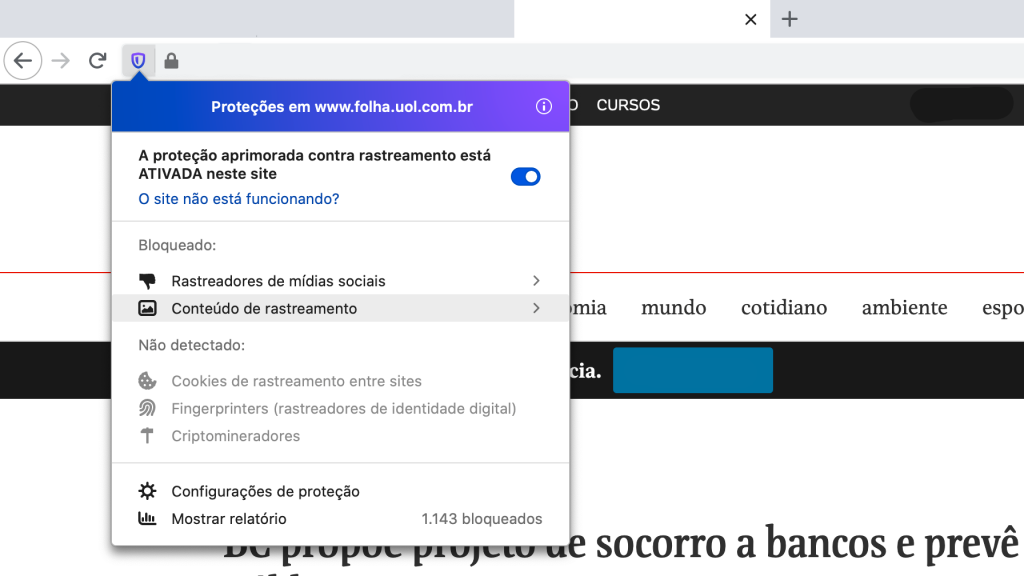Image resolution: width=1024 pixels, height=576 pixels.
Task: Go to the mundo section
Action: coord(673,308)
